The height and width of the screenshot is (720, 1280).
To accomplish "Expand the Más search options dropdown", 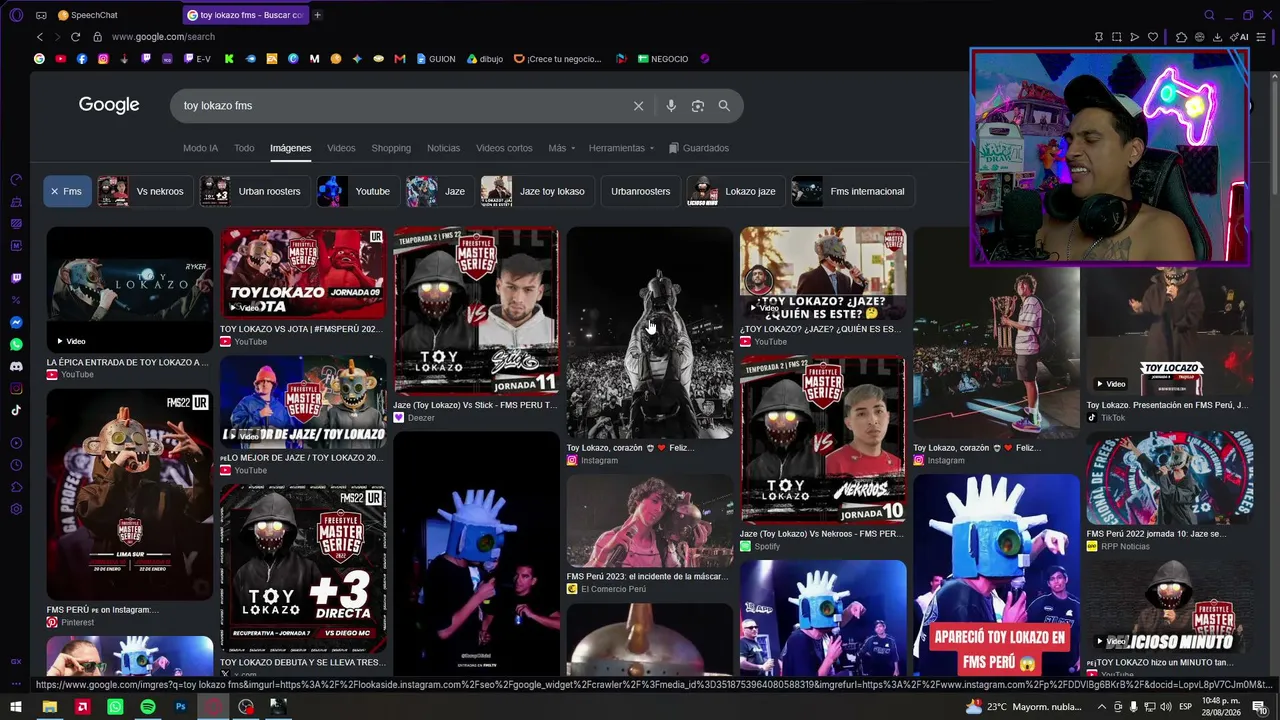I will [561, 148].
